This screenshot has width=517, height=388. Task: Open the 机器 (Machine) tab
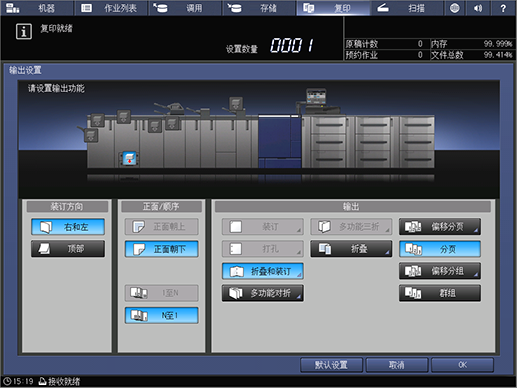[37, 8]
